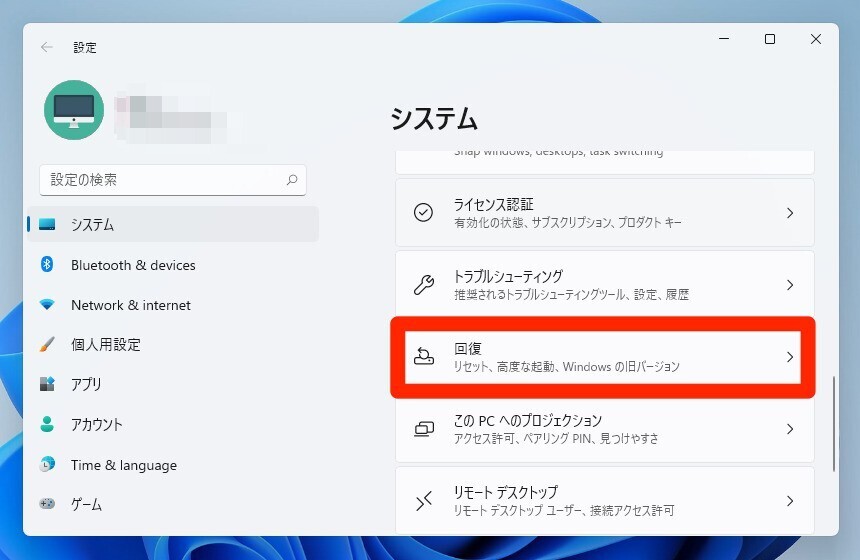Click the 設定の検索 search field
Image resolution: width=860 pixels, height=560 pixels.
pyautogui.click(x=173, y=180)
